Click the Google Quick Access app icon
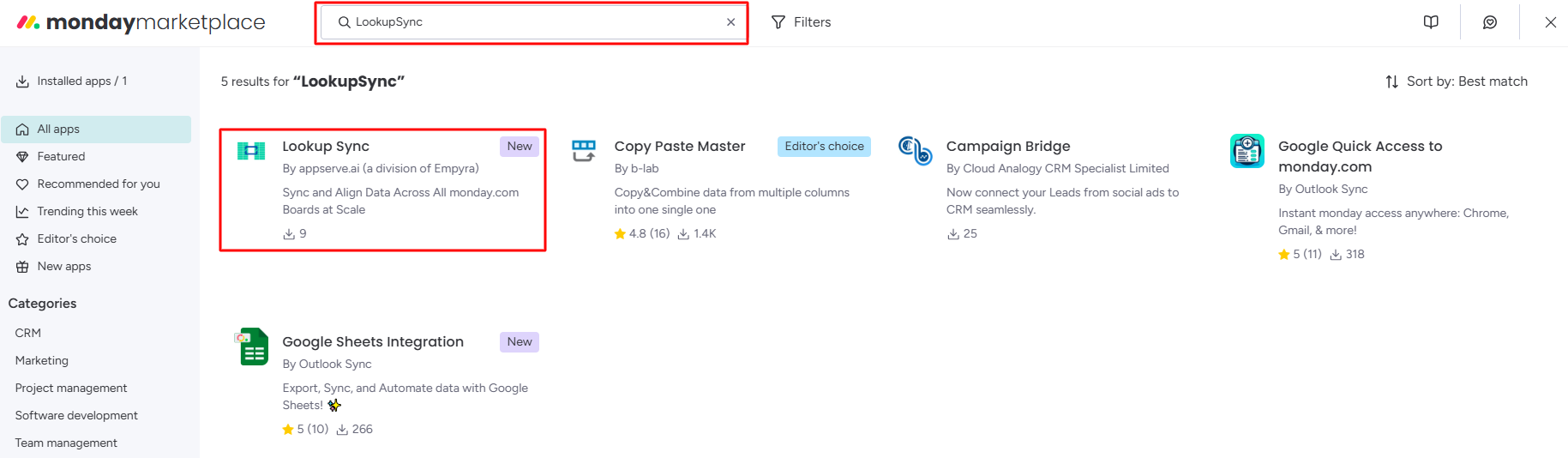The width and height of the screenshot is (1568, 458). 1247,151
